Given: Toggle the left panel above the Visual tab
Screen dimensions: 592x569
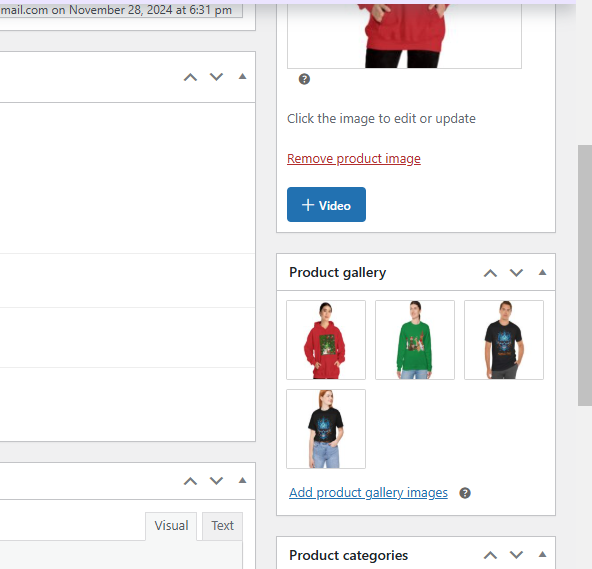Looking at the screenshot, I should click(242, 480).
